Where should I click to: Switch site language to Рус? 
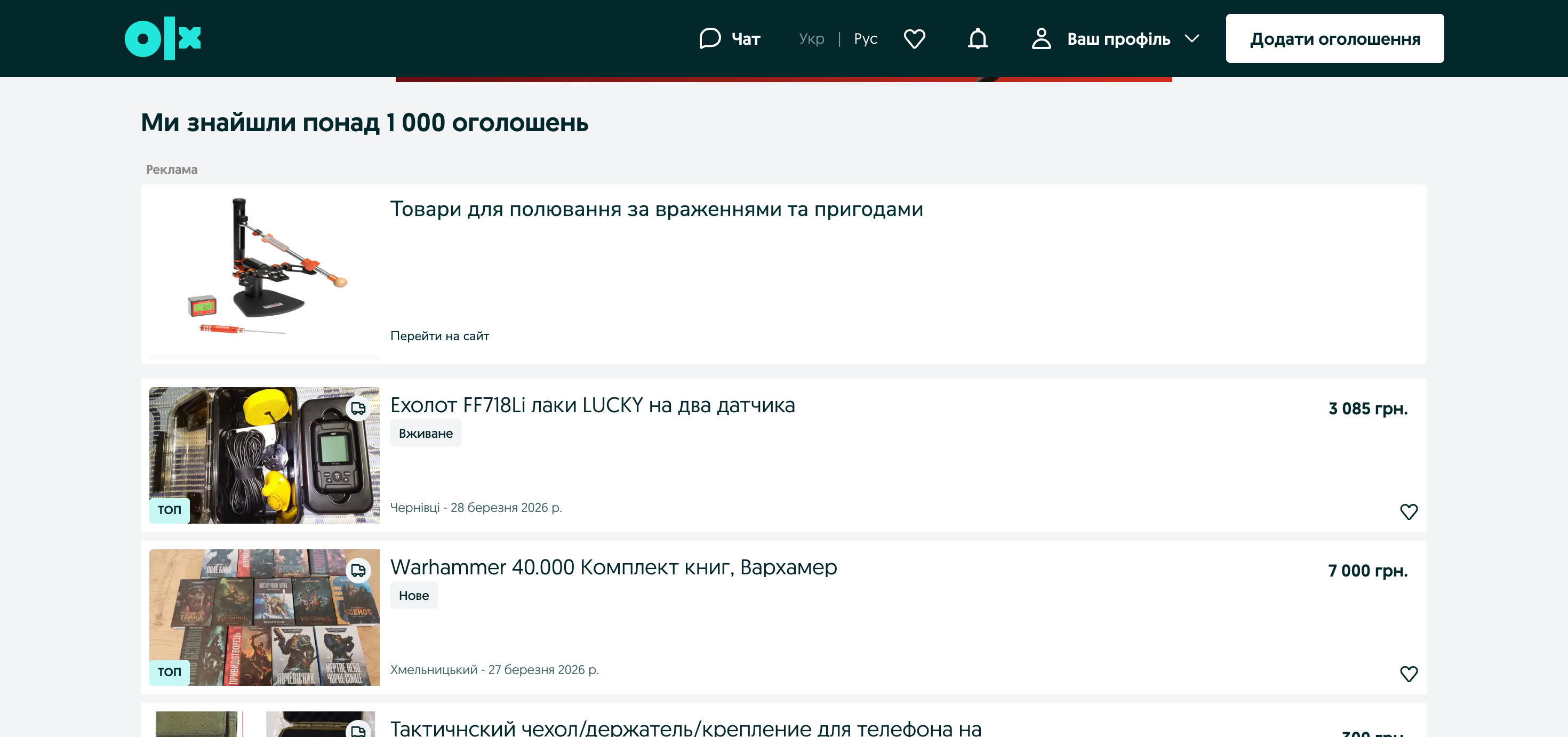[865, 38]
